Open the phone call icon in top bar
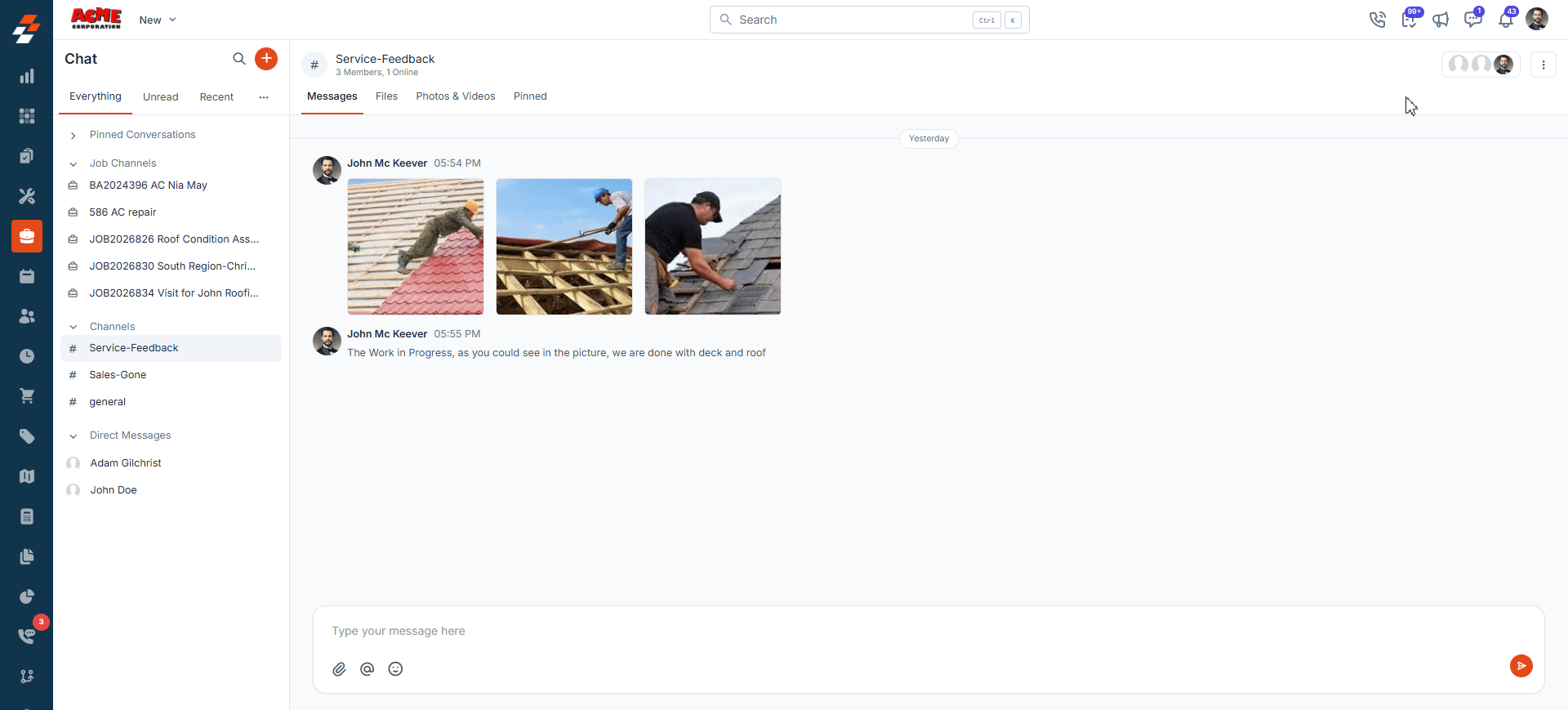This screenshot has width=1568, height=710. tap(1378, 20)
